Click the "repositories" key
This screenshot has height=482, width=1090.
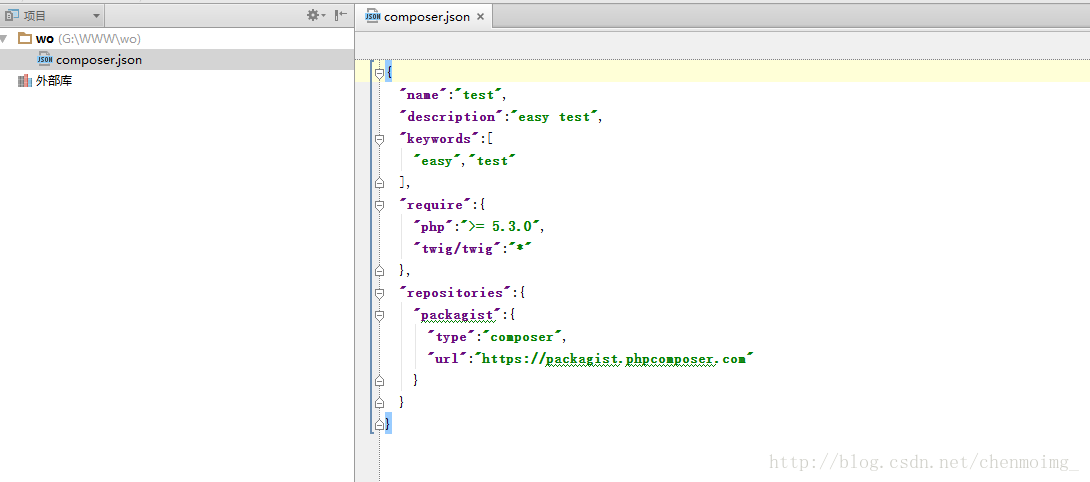click(x=455, y=294)
